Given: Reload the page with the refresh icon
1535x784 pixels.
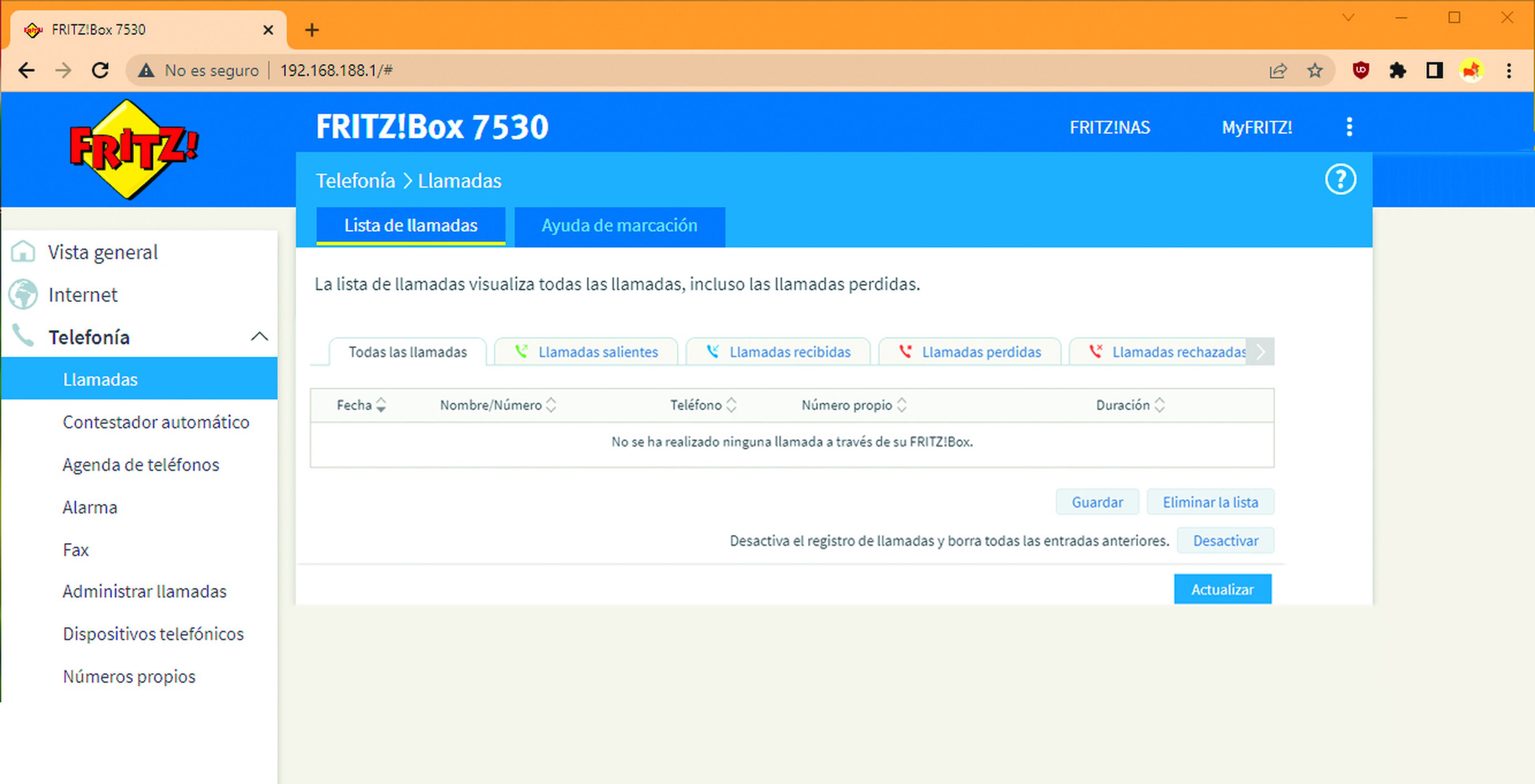Looking at the screenshot, I should 100,70.
